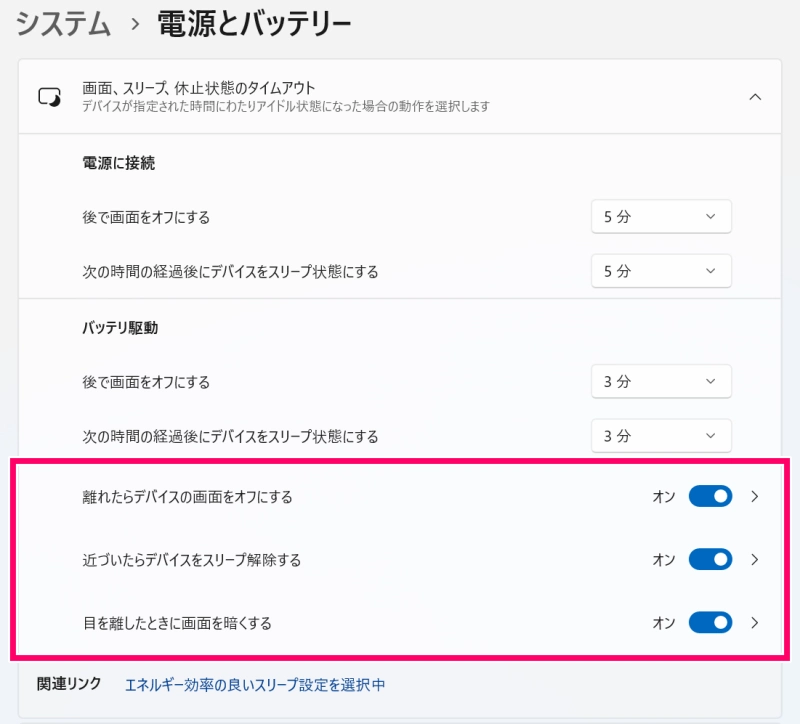Click the screen and sleep timeout section icon

click(x=51, y=94)
